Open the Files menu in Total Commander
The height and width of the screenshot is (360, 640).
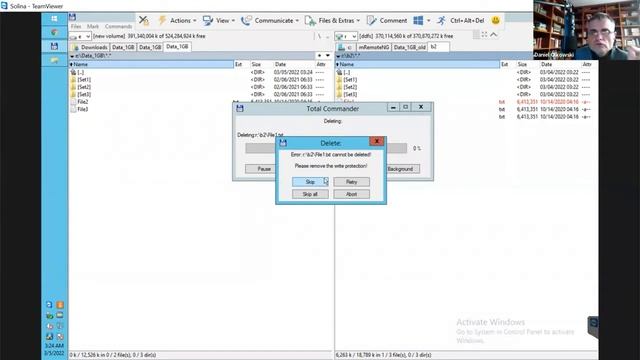[76, 27]
